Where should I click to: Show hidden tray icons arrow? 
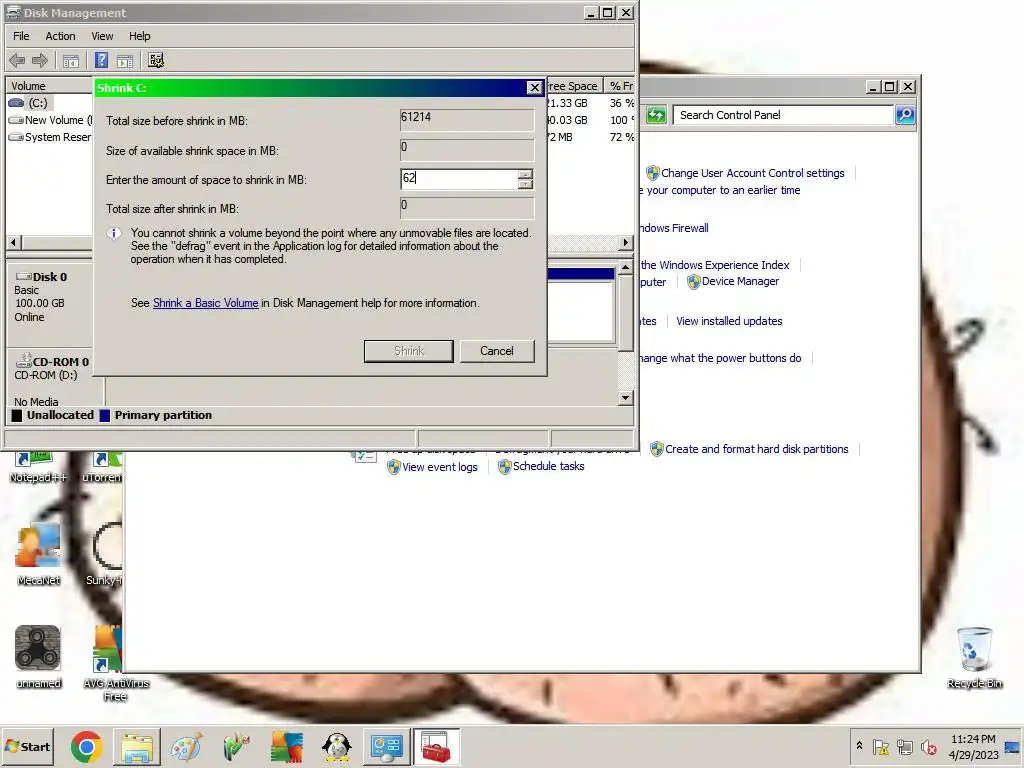(x=859, y=746)
